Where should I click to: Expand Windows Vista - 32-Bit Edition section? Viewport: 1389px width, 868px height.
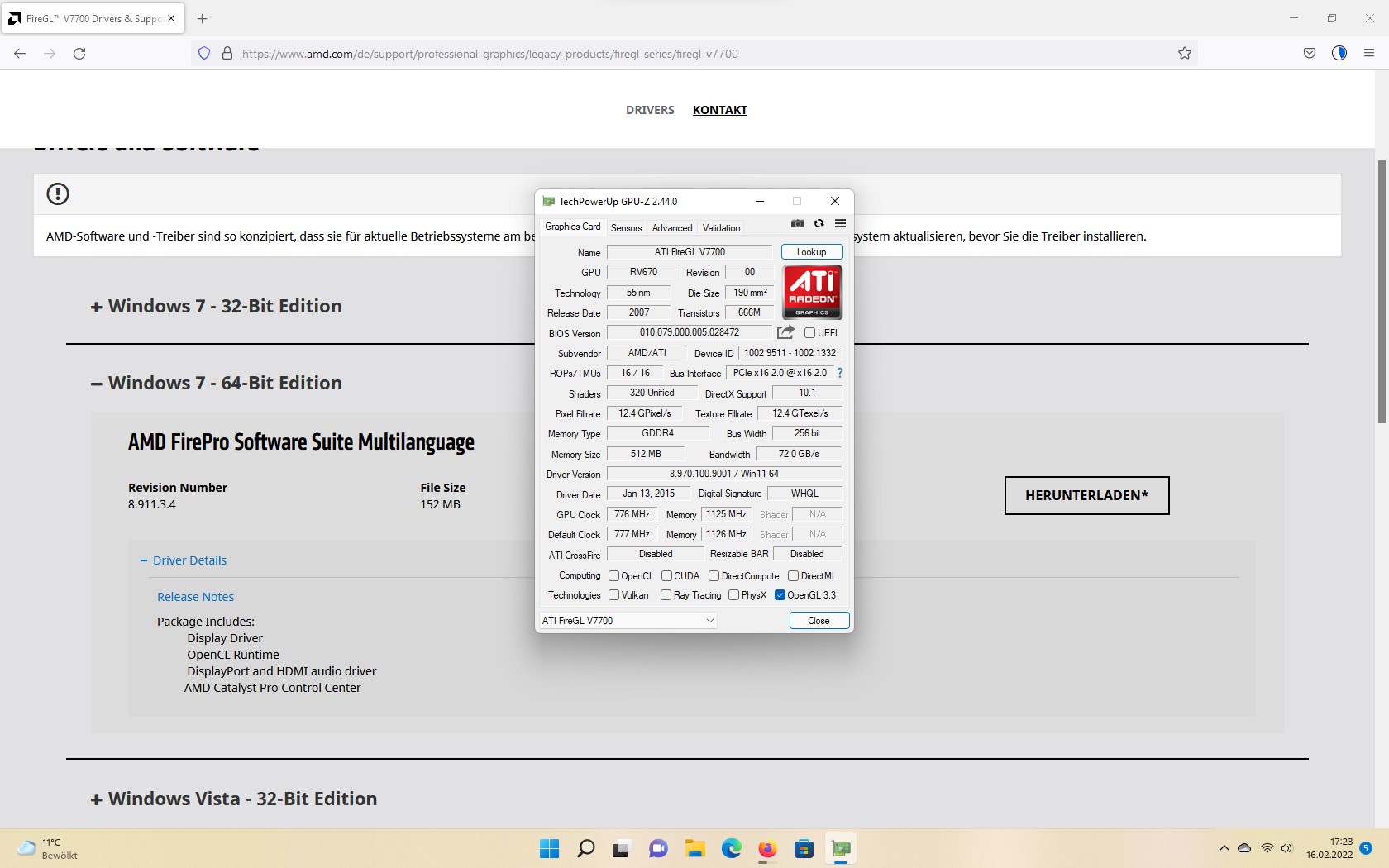(234, 799)
